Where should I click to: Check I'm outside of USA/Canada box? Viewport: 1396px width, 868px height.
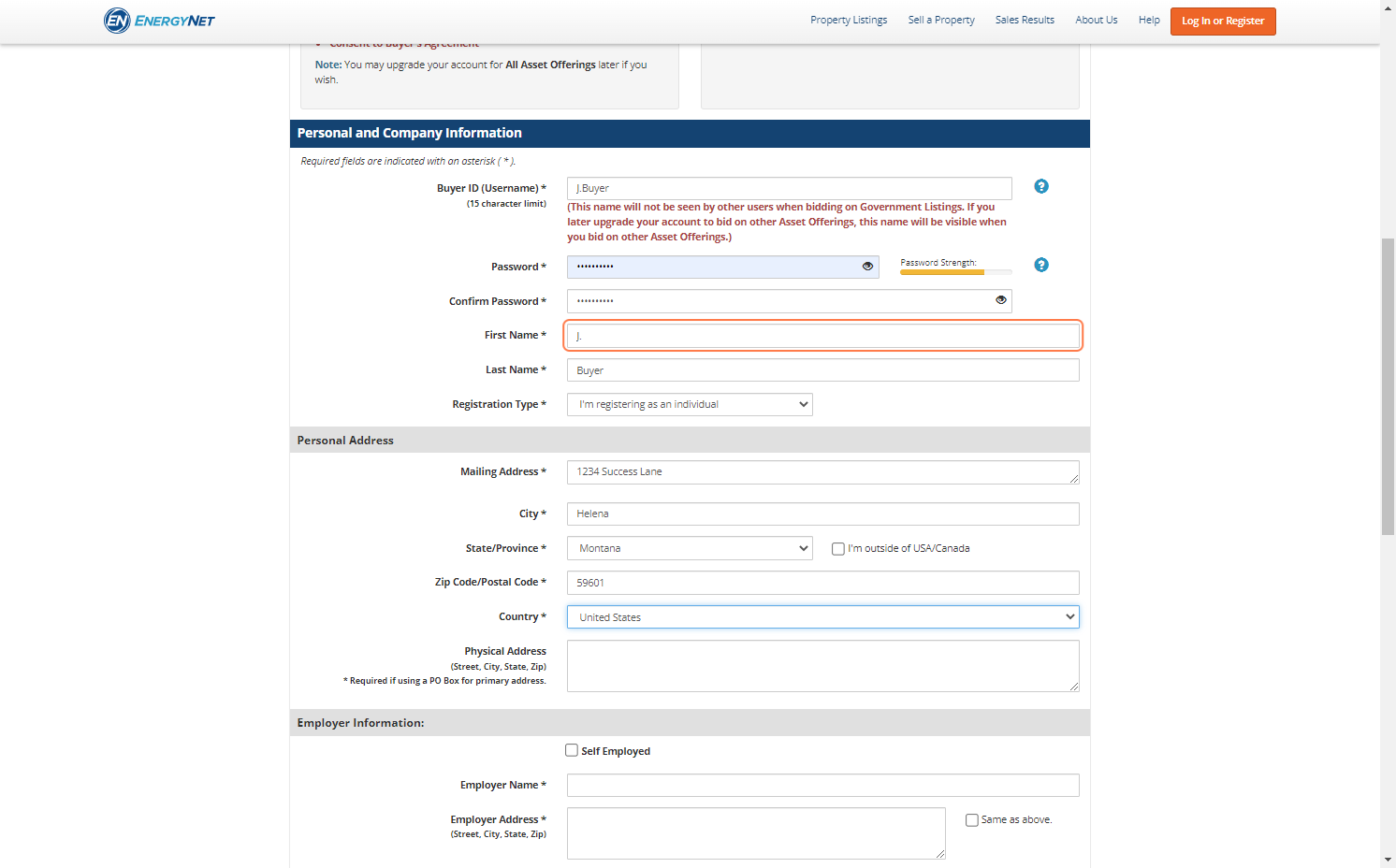[x=838, y=549]
